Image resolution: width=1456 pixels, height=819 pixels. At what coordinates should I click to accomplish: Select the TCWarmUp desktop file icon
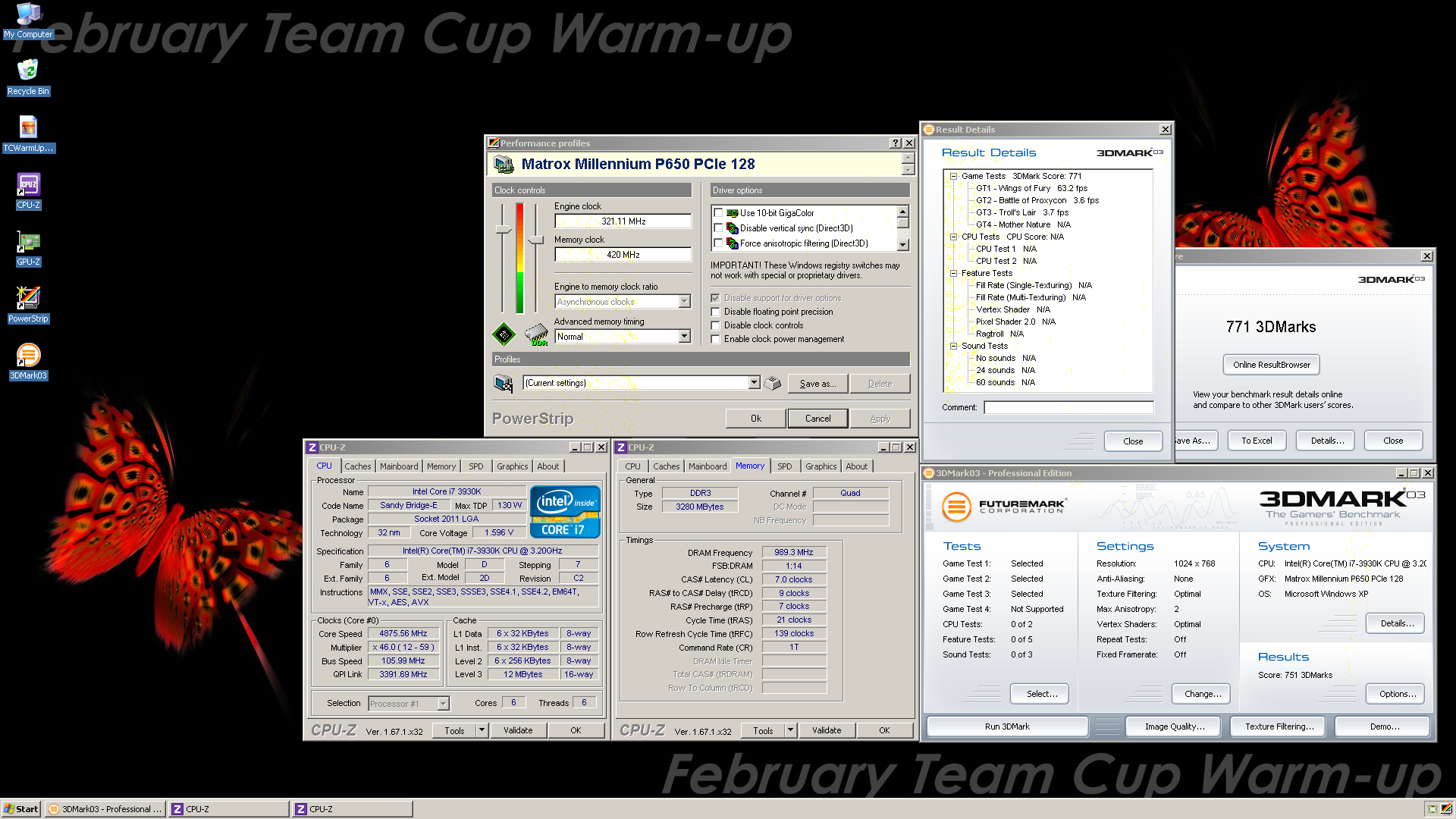pyautogui.click(x=28, y=133)
